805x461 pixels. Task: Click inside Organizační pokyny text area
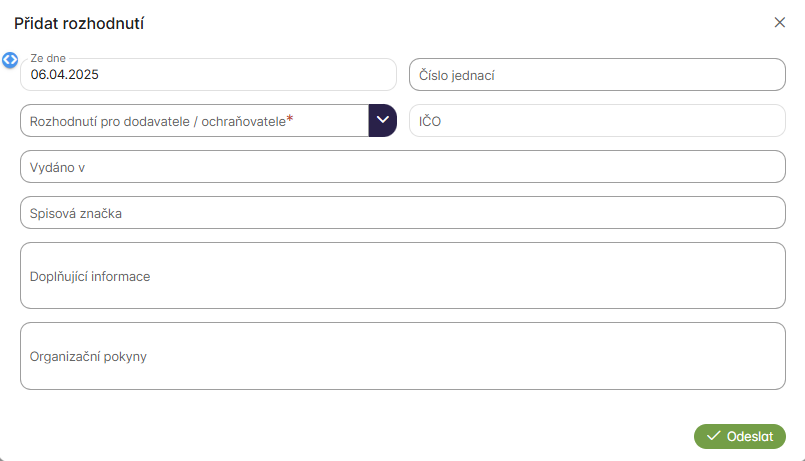tap(402, 356)
